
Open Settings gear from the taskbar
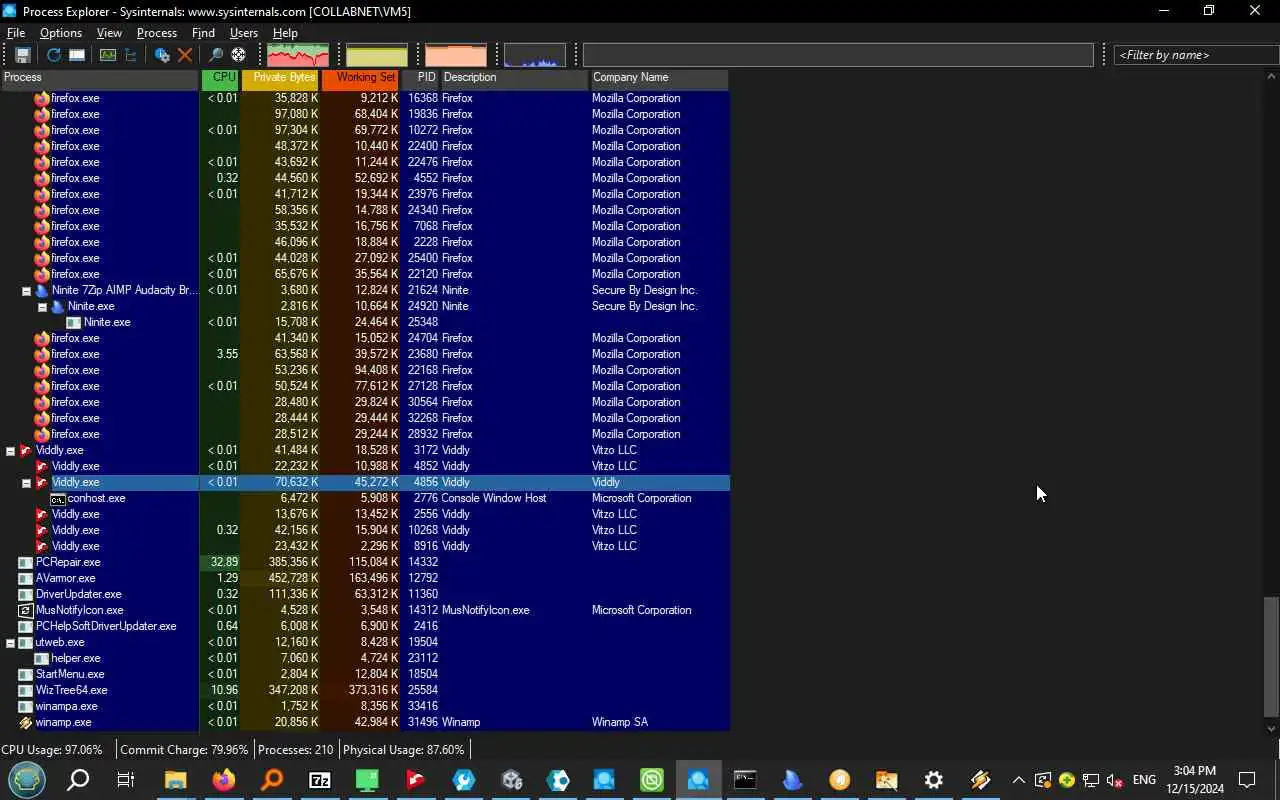(934, 780)
